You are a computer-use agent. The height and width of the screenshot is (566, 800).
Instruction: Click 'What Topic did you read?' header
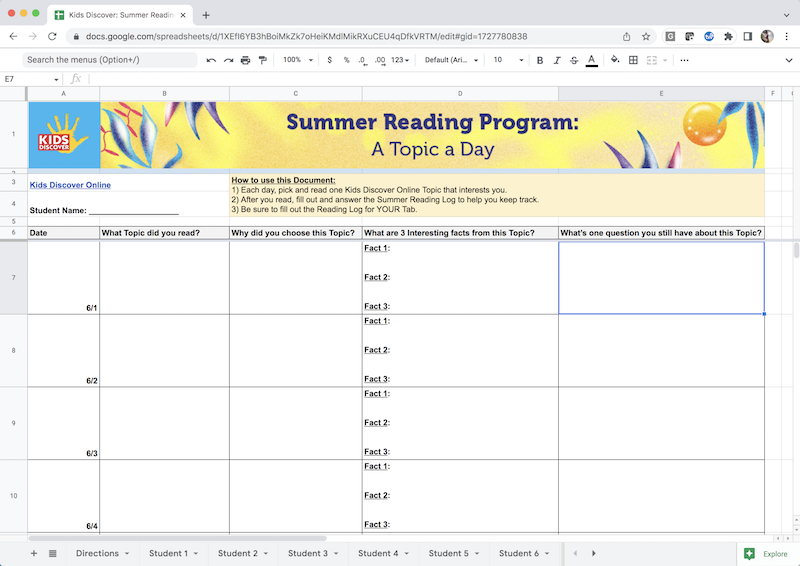click(x=164, y=233)
